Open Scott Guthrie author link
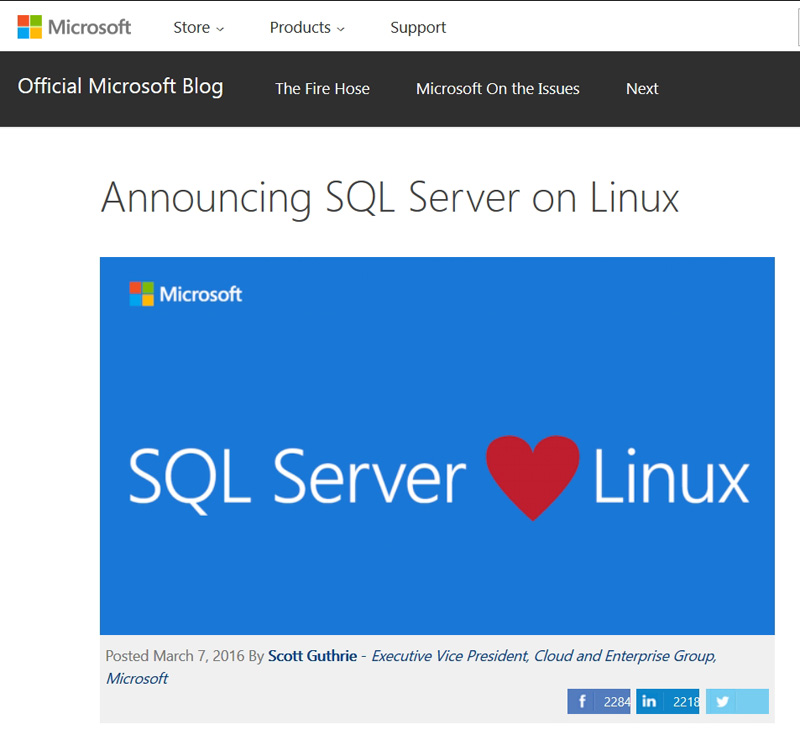The height and width of the screenshot is (756, 800). [312, 656]
